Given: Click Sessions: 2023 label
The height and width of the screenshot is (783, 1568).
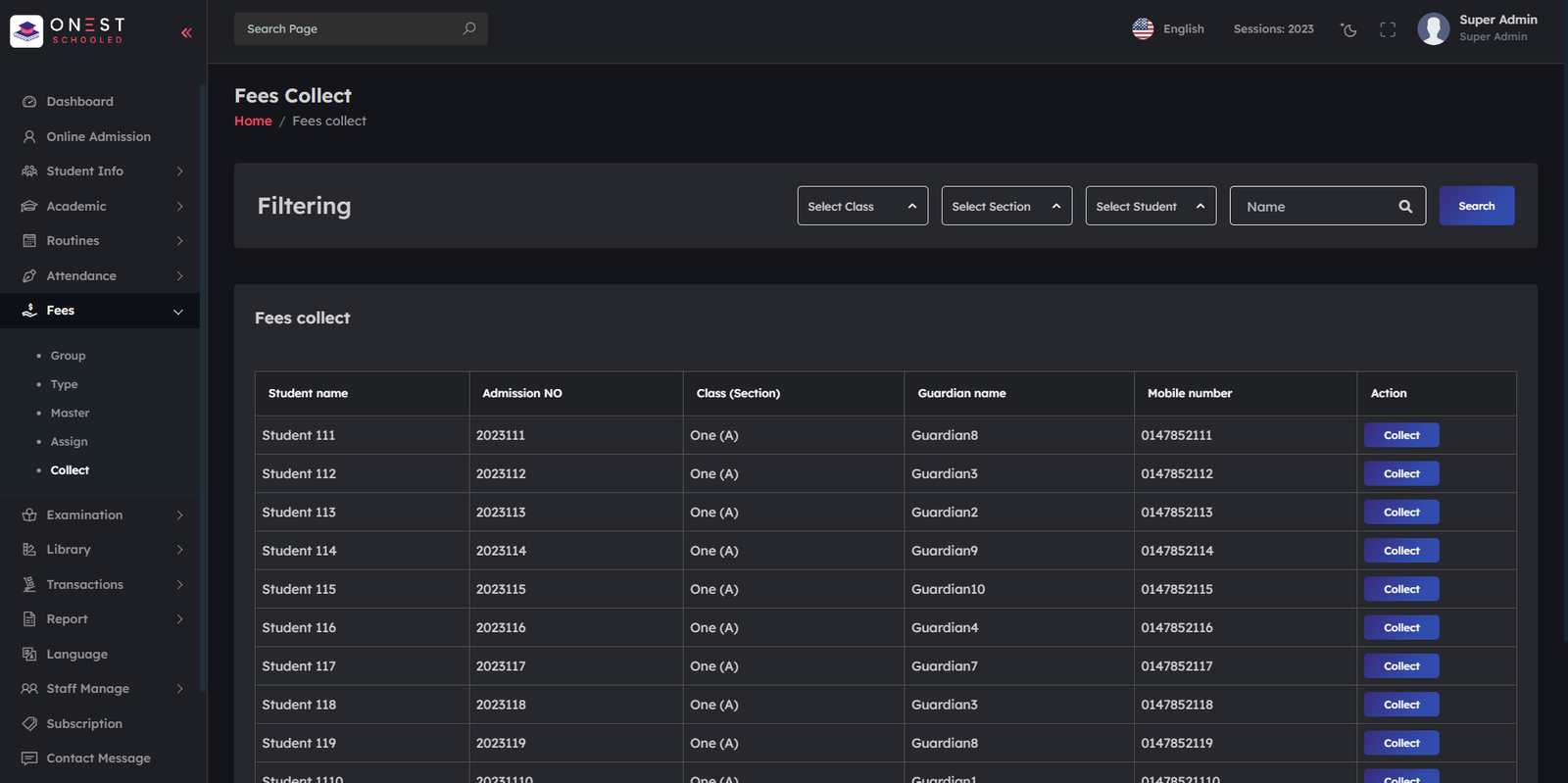Looking at the screenshot, I should pos(1273,29).
